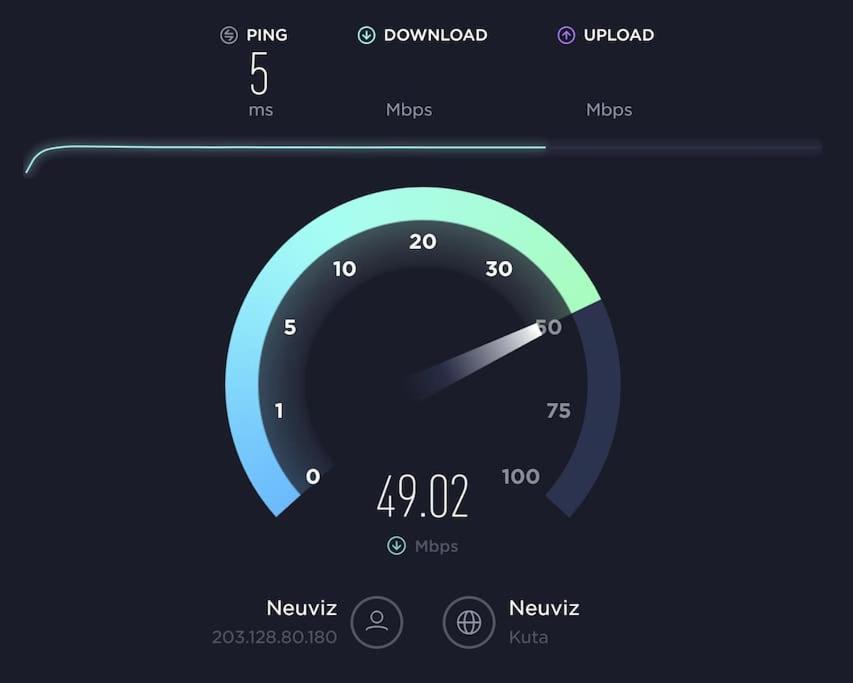
Task: Click the gauge needle
Action: [474, 359]
